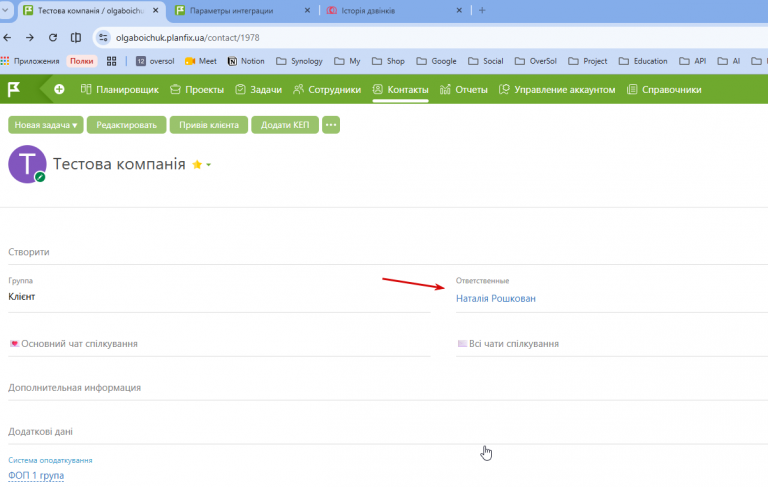Image resolution: width=768 pixels, height=487 pixels.
Task: Click the Додаткові дані section heading
Action: (x=41, y=432)
